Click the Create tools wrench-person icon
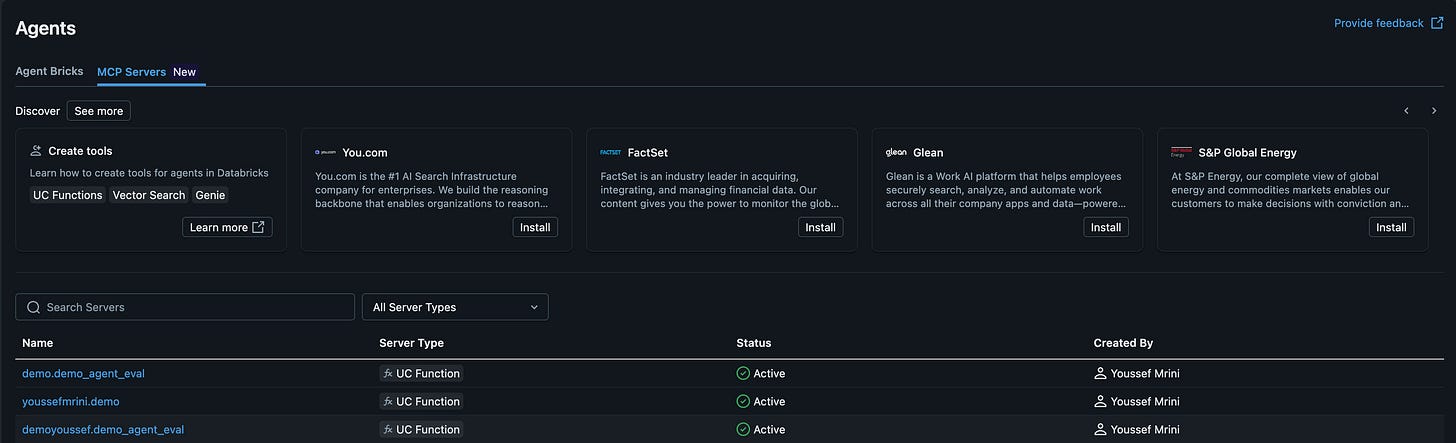Viewport: 1456px width, 443px height. (x=36, y=151)
